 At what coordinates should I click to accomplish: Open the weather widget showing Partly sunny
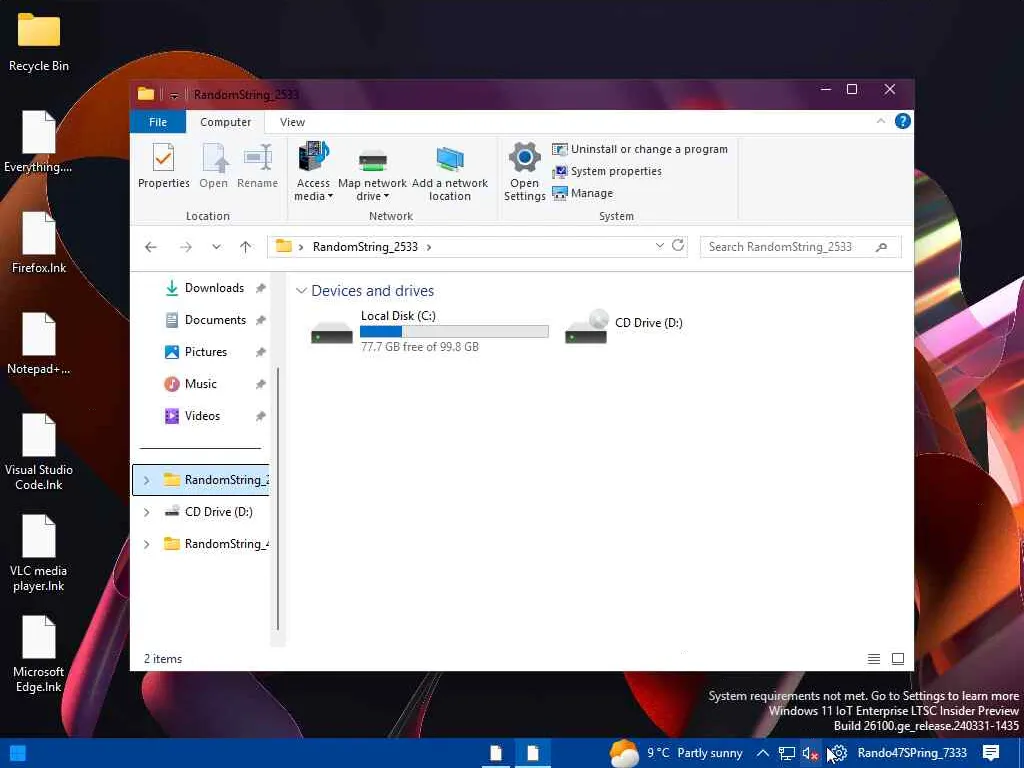677,753
